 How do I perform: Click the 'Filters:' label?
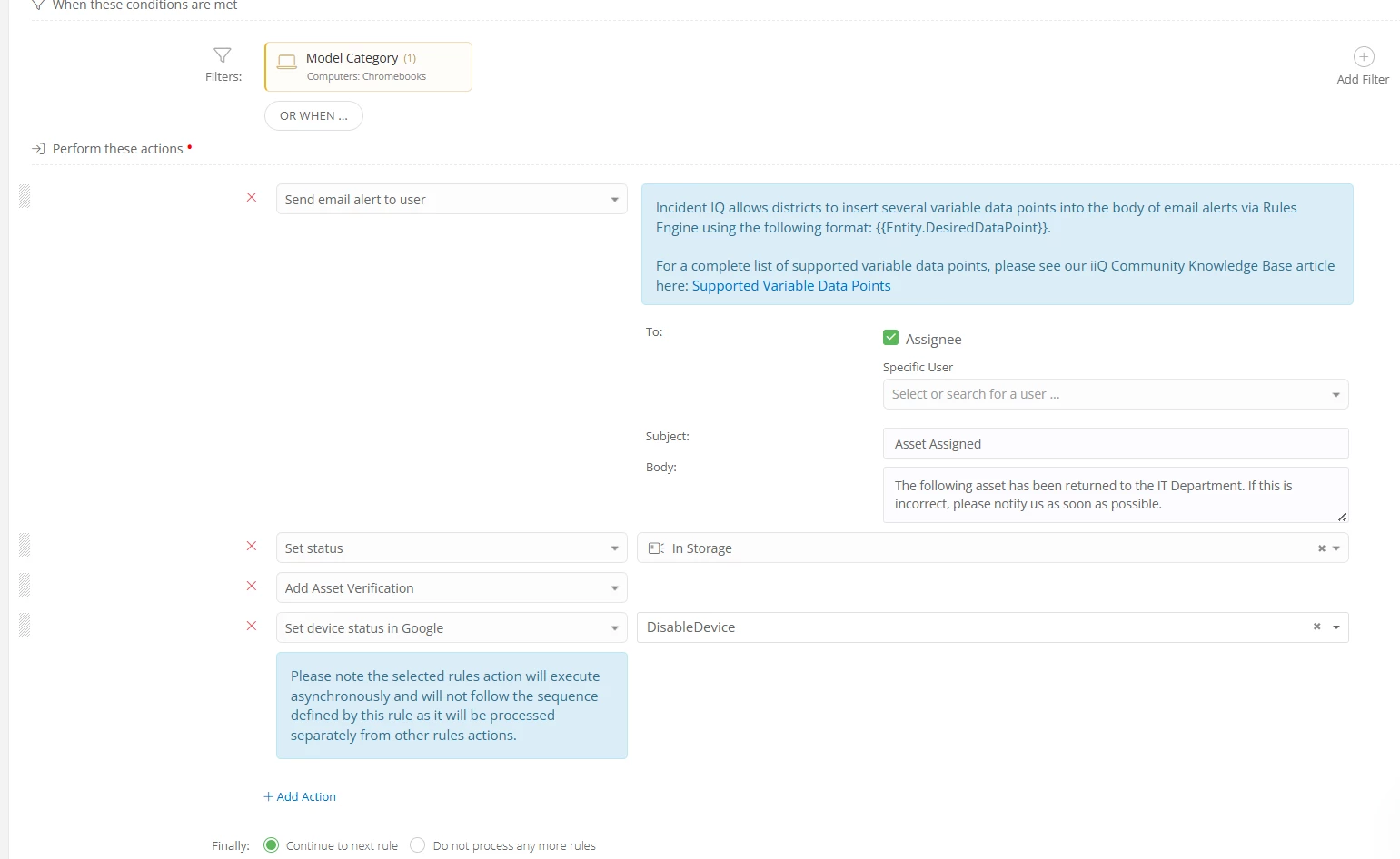point(223,77)
